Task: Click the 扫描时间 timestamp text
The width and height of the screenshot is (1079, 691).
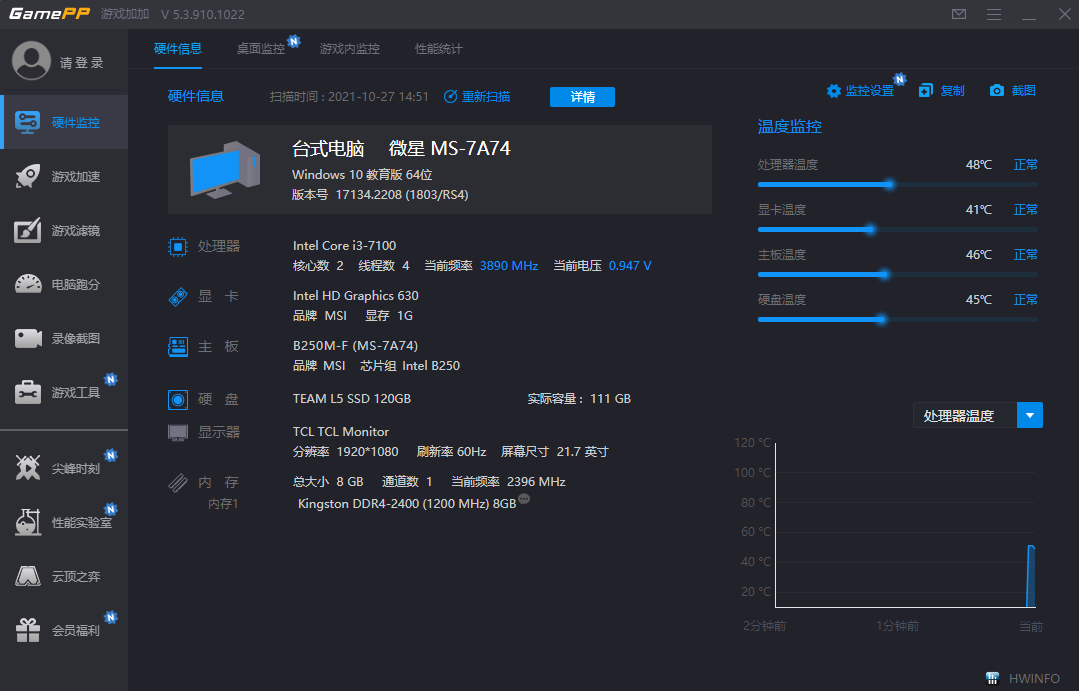Action: [x=349, y=96]
